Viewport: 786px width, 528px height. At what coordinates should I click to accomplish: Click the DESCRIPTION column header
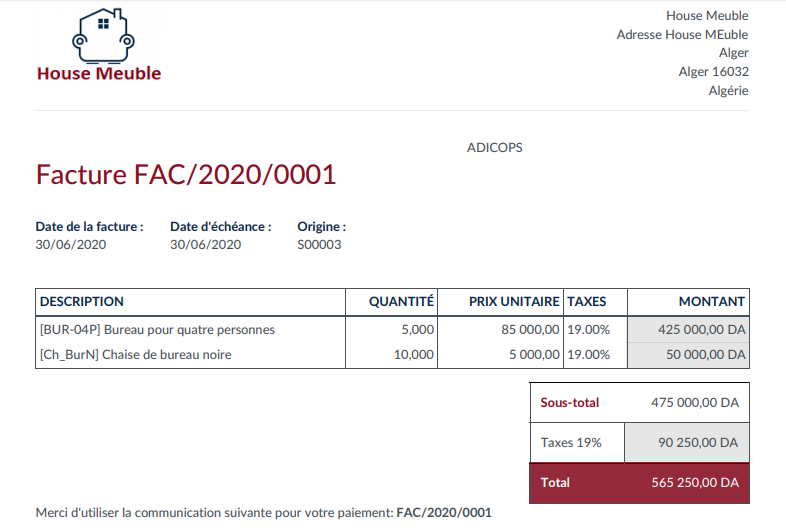click(x=82, y=301)
